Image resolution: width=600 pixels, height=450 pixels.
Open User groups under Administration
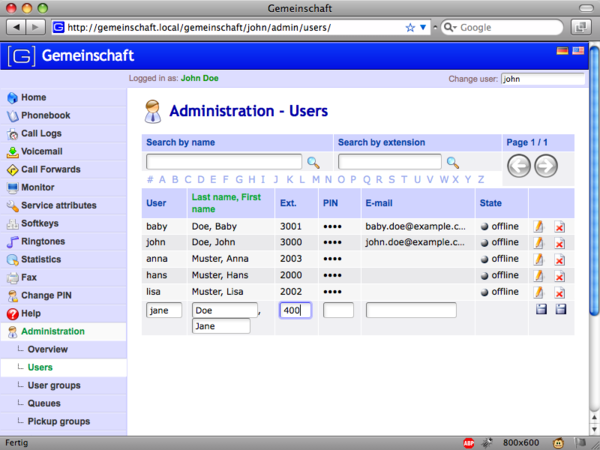point(54,385)
